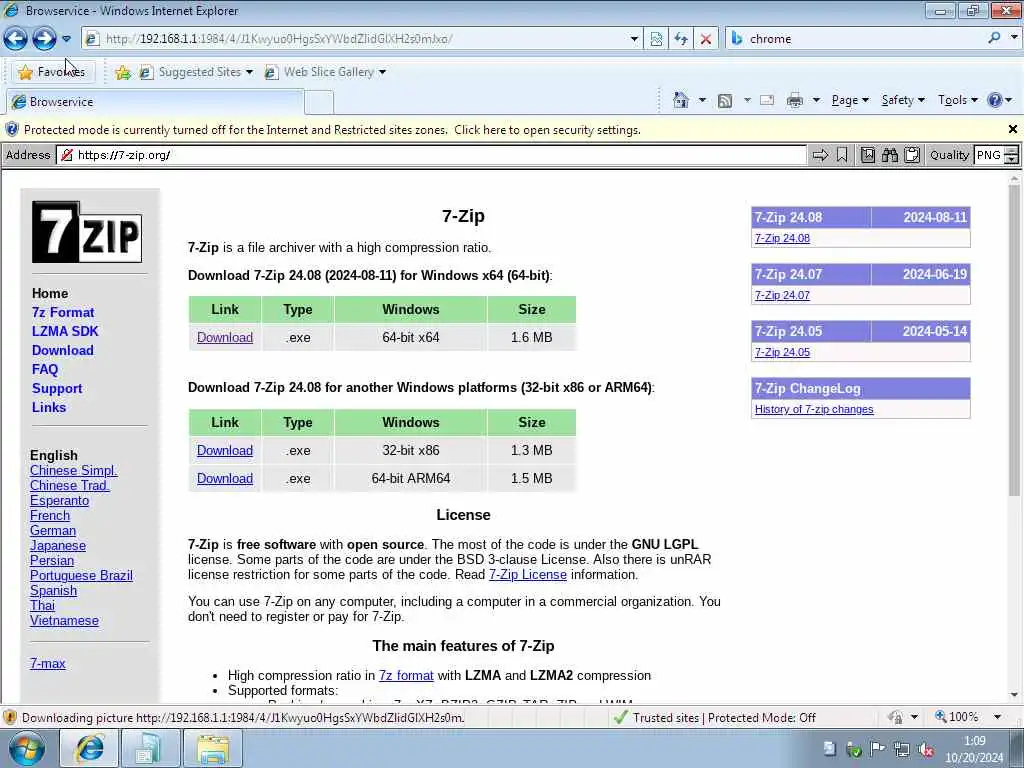Open the Tools menu

coord(957,100)
